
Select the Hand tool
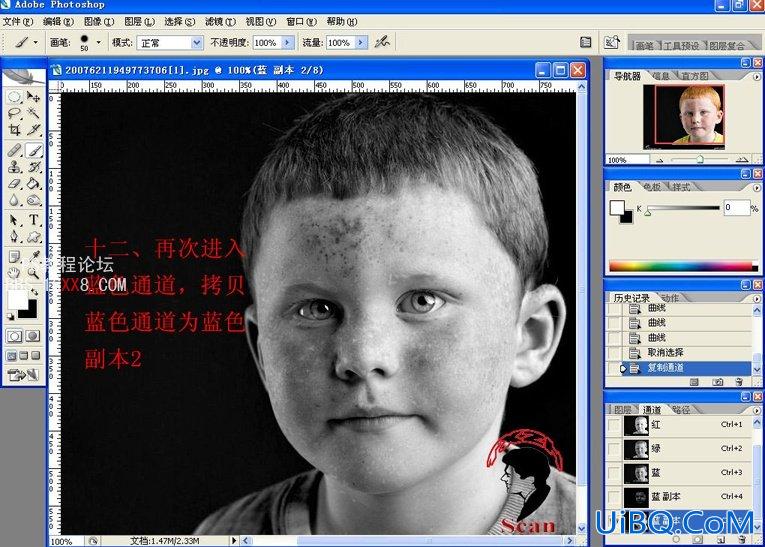pos(14,273)
